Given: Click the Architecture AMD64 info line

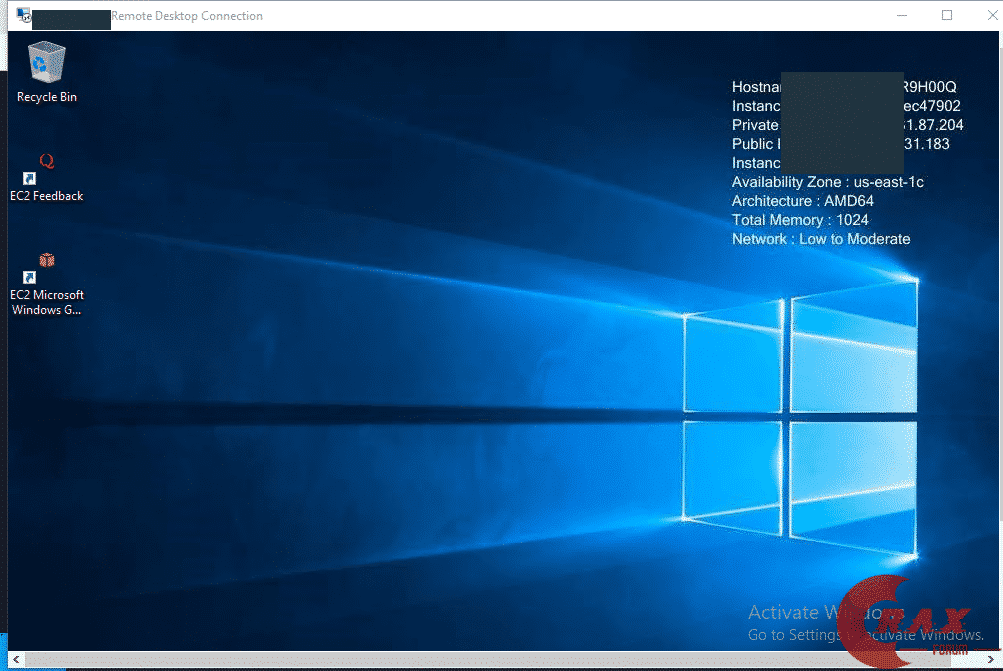Looking at the screenshot, I should [802, 201].
